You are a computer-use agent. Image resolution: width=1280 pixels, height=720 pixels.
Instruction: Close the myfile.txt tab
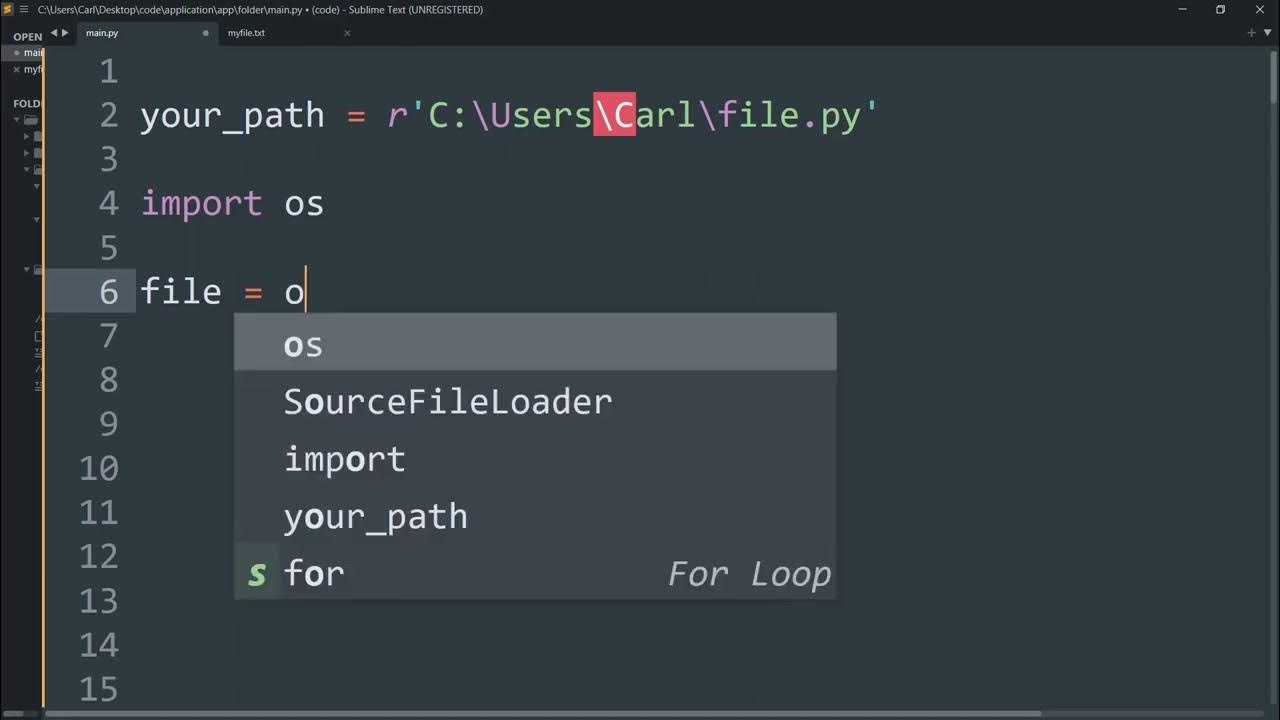(x=347, y=33)
